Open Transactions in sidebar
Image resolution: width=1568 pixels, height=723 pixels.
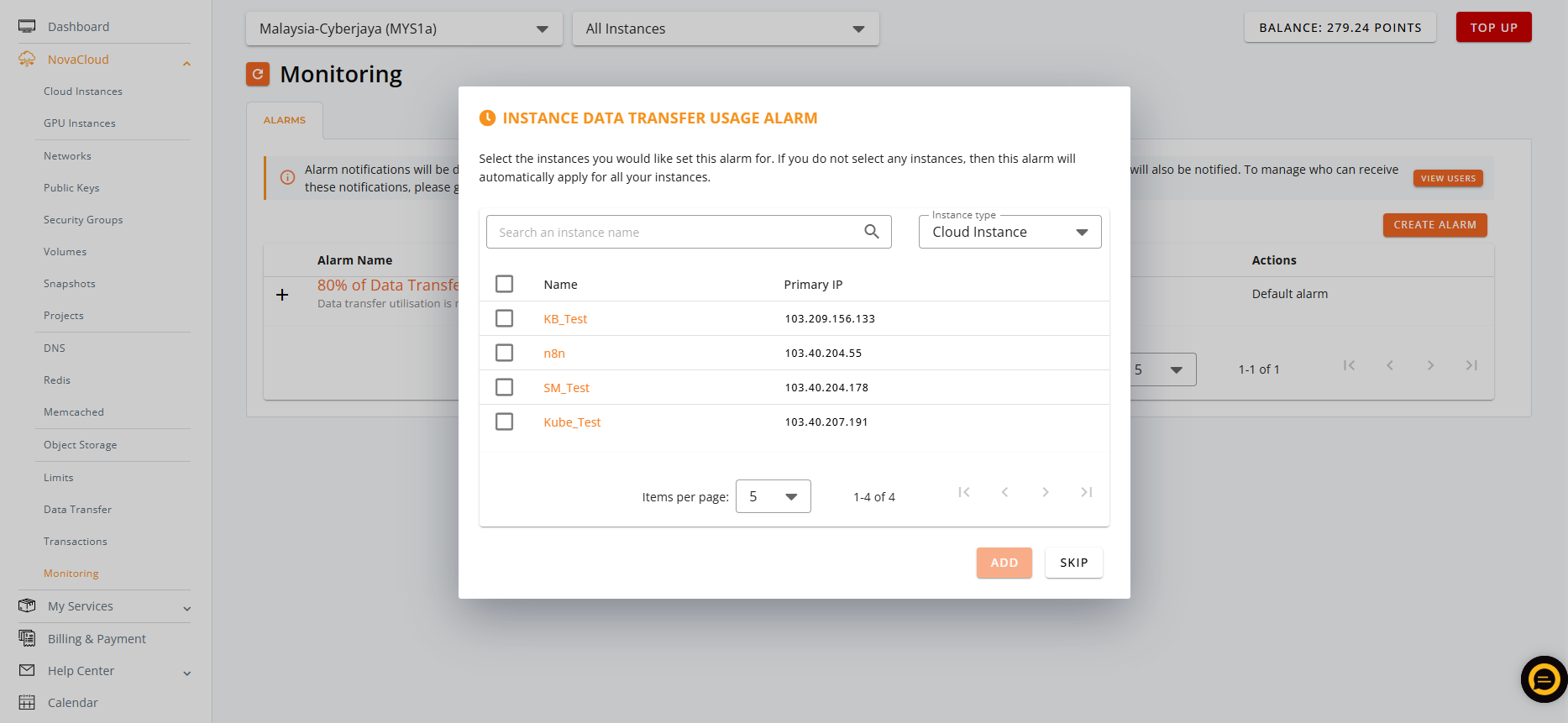(x=76, y=542)
